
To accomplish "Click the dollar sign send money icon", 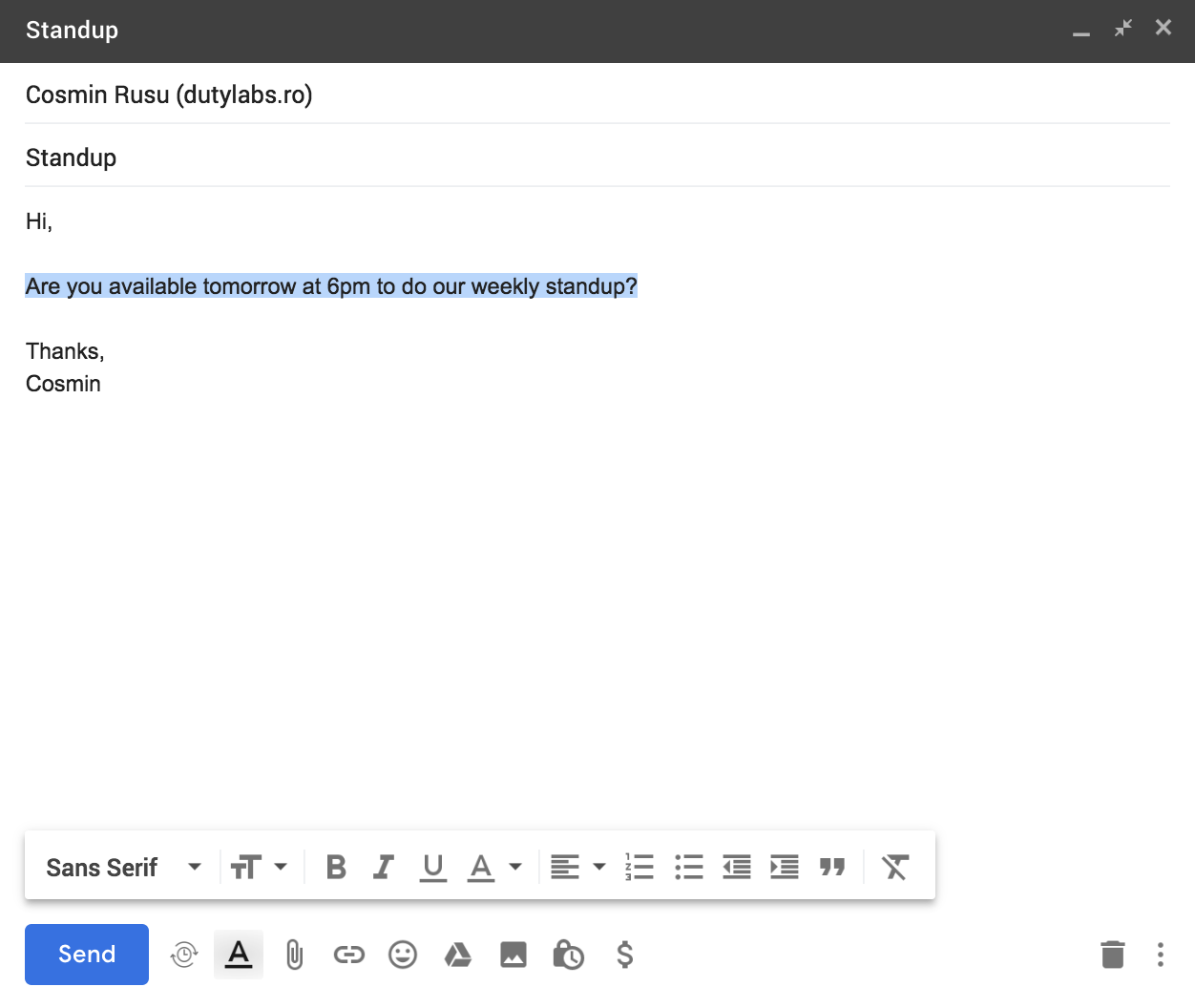I will coord(624,954).
